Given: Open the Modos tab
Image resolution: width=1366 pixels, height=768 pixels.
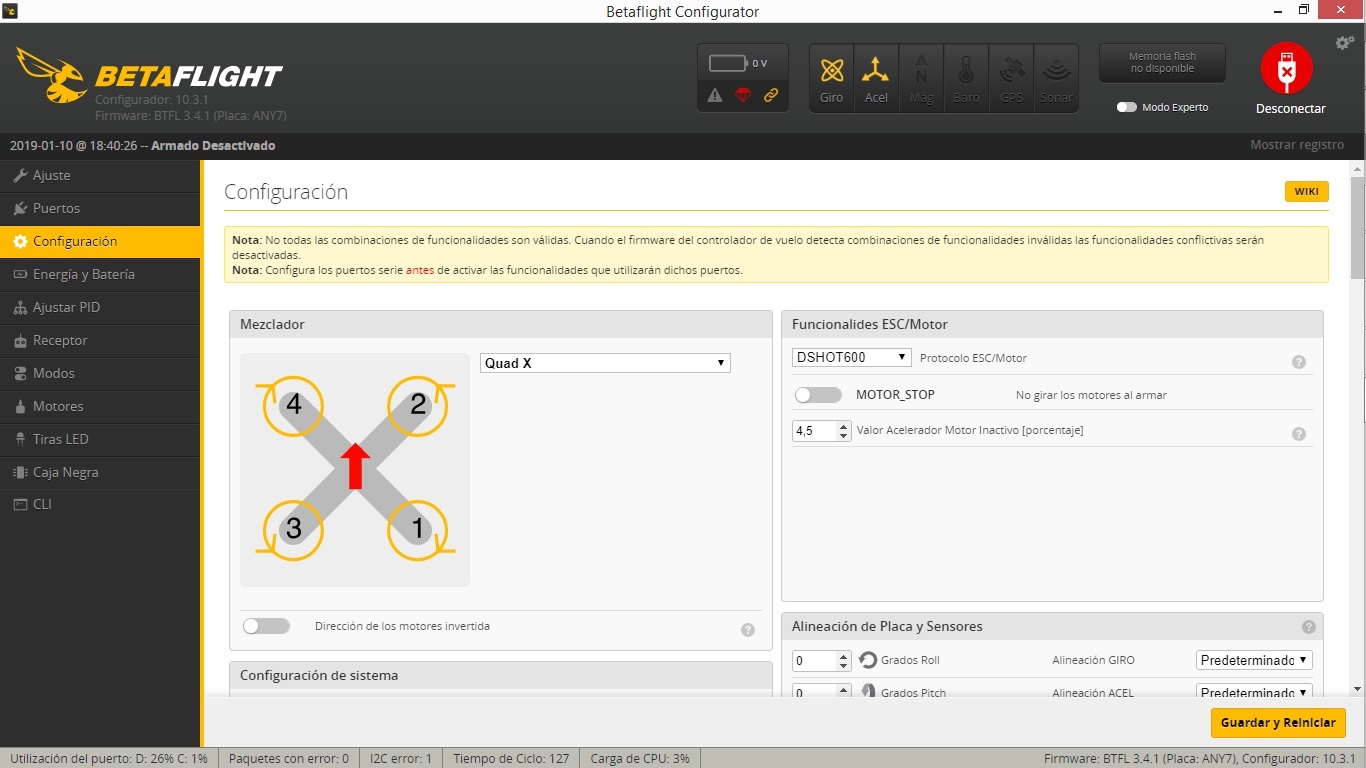Looking at the screenshot, I should [100, 373].
